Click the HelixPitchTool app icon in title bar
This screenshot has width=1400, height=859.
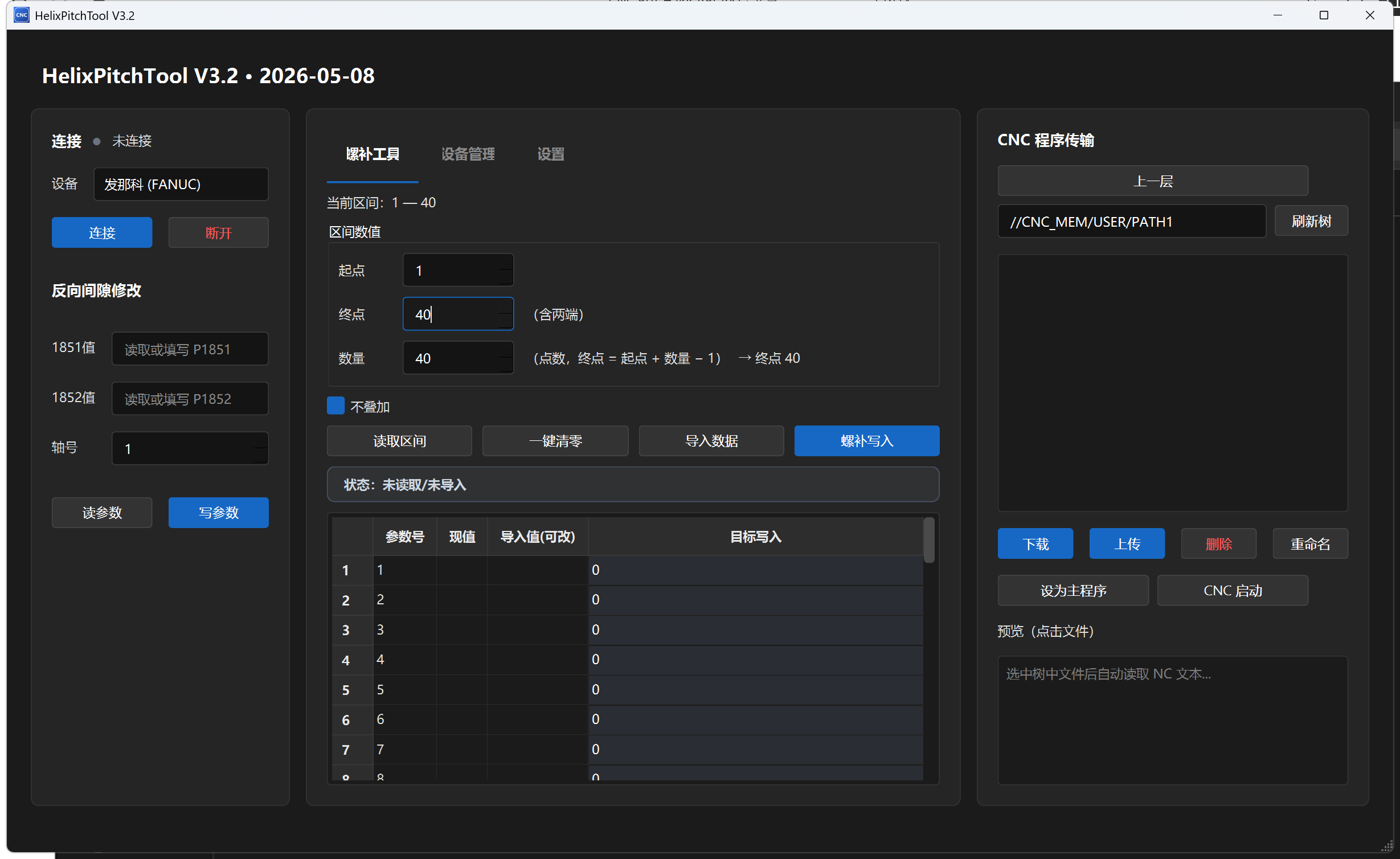(22, 15)
